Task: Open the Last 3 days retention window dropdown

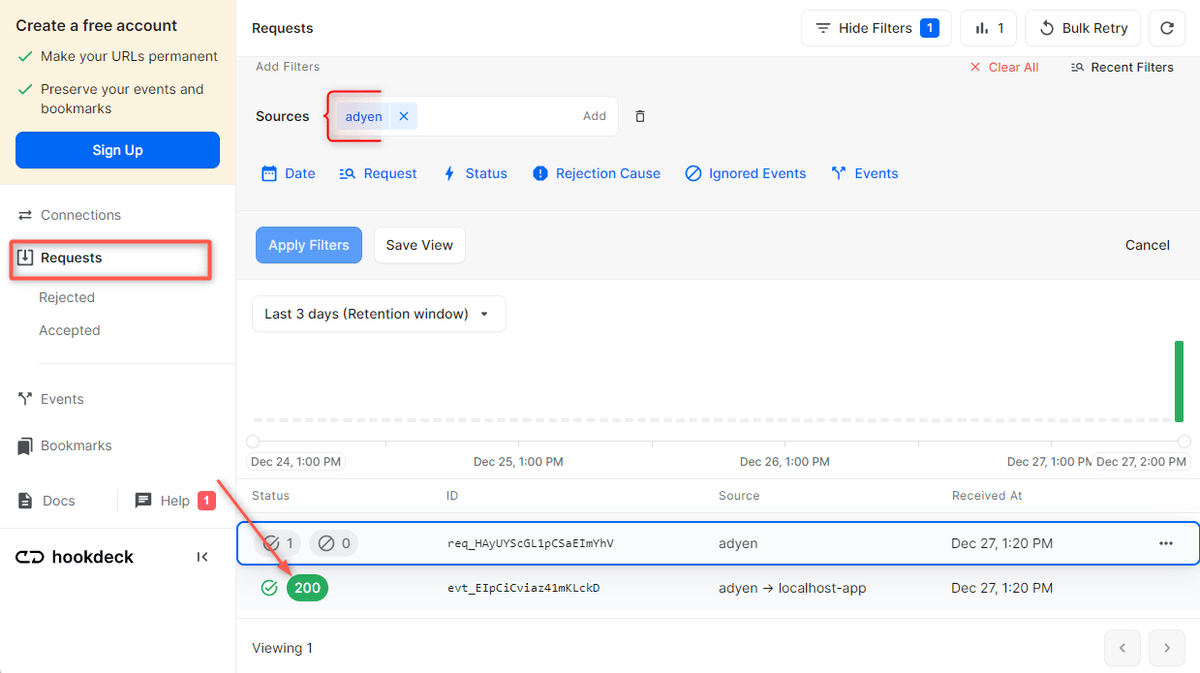Action: click(x=378, y=313)
